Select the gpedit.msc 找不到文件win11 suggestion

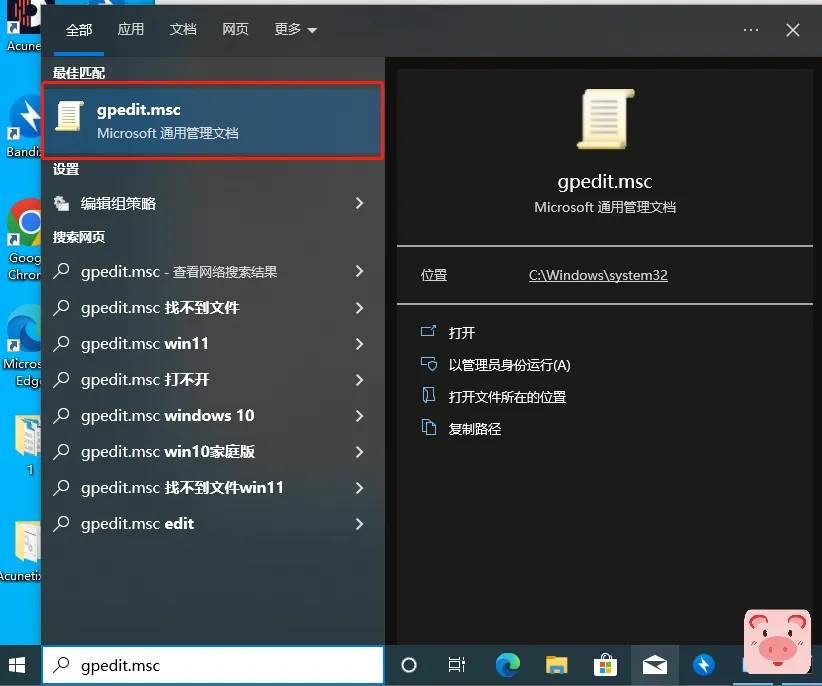coord(213,488)
